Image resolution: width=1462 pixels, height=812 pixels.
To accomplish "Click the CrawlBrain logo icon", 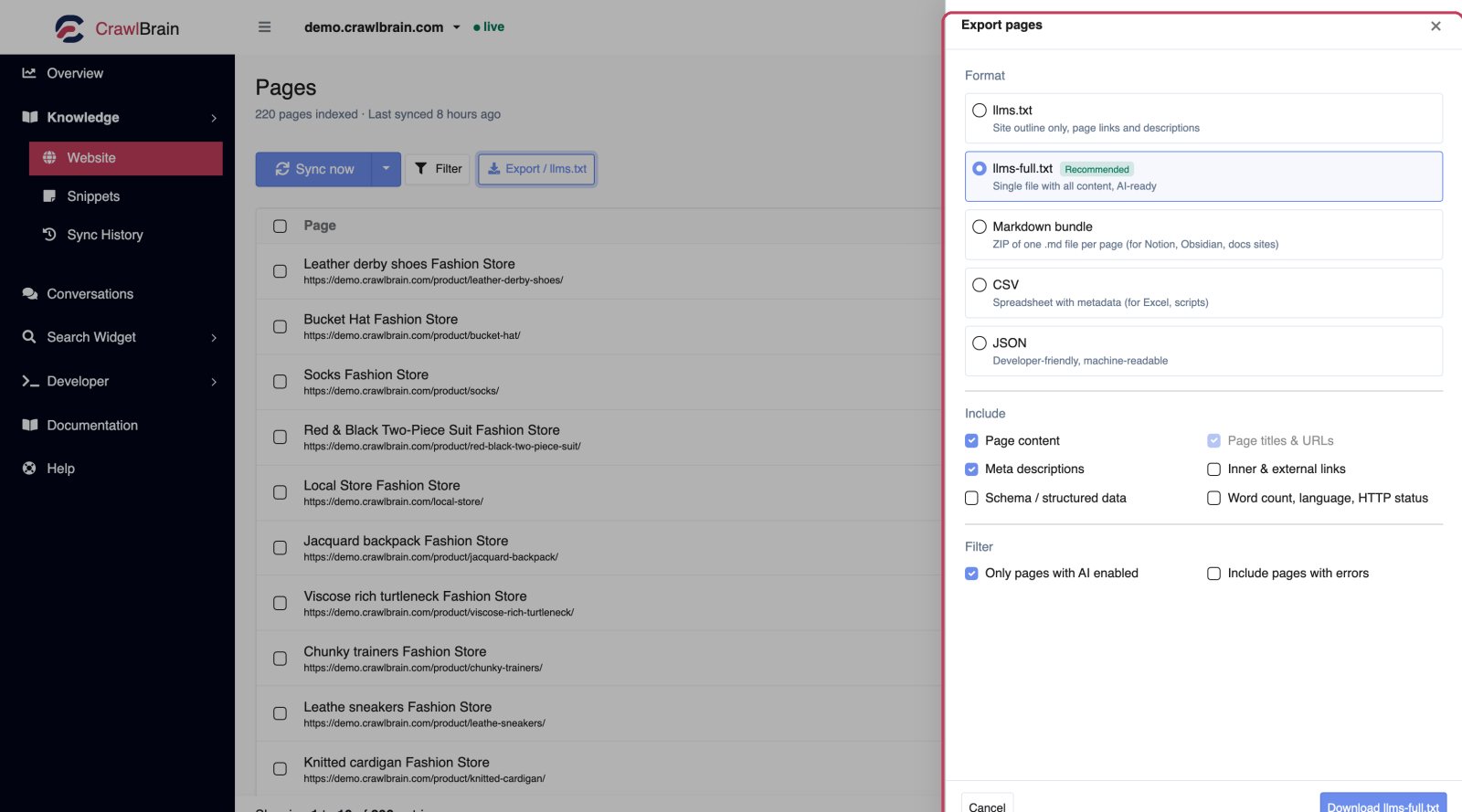I will (69, 28).
